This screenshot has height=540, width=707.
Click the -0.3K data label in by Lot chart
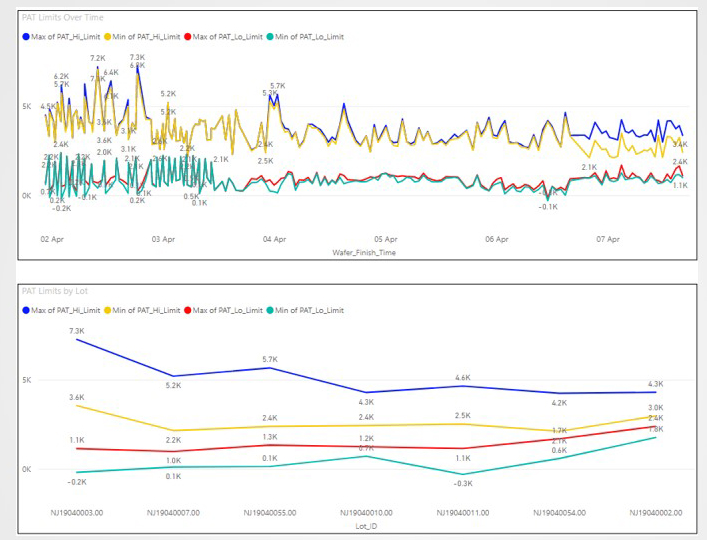pyautogui.click(x=462, y=483)
